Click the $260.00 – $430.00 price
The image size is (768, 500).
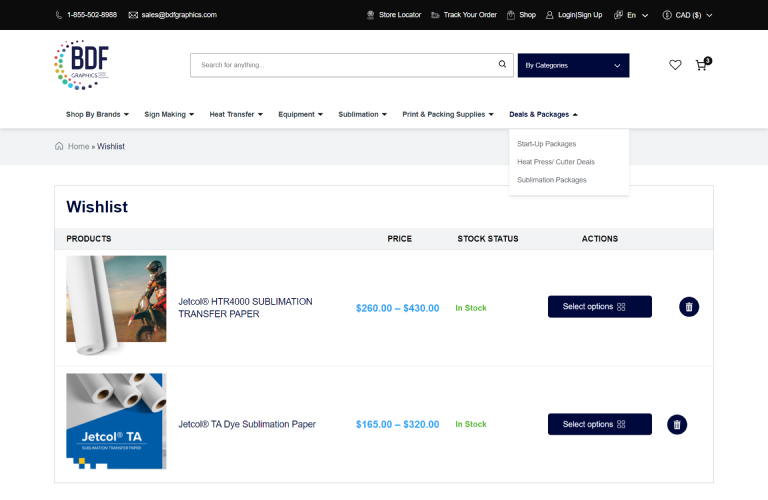(397, 308)
